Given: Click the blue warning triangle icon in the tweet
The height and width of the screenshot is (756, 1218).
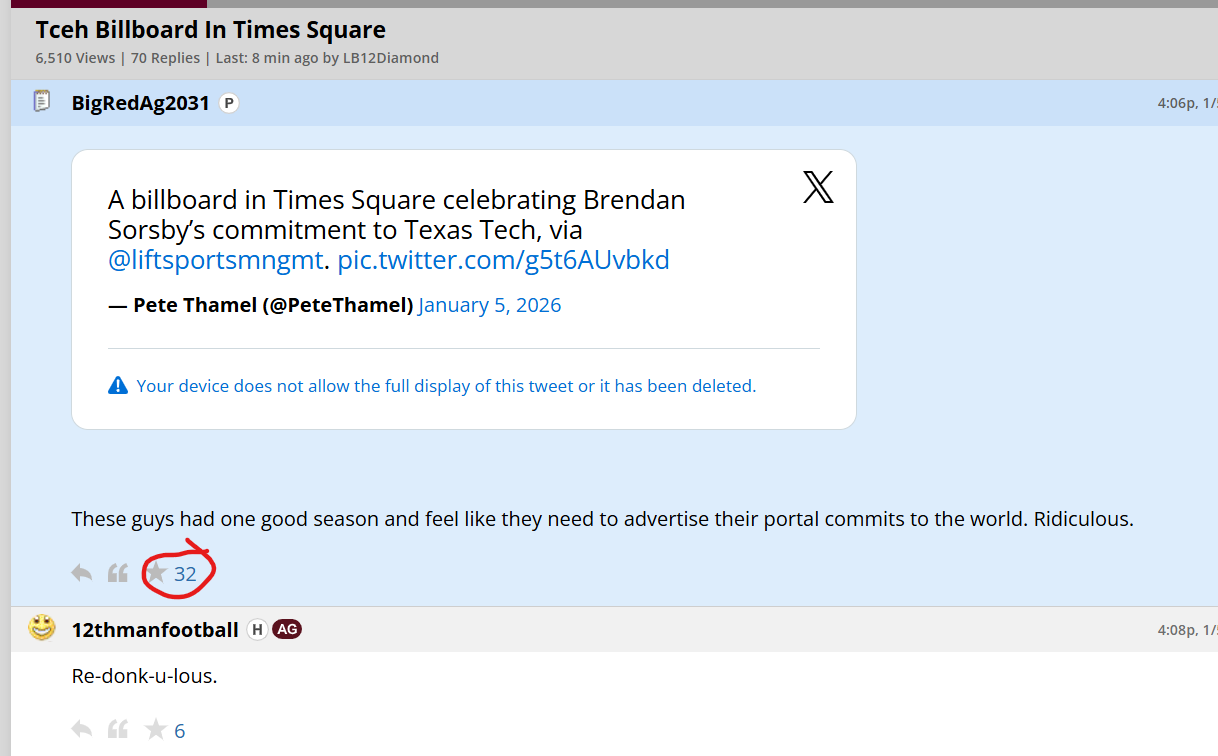Looking at the screenshot, I should 118,386.
